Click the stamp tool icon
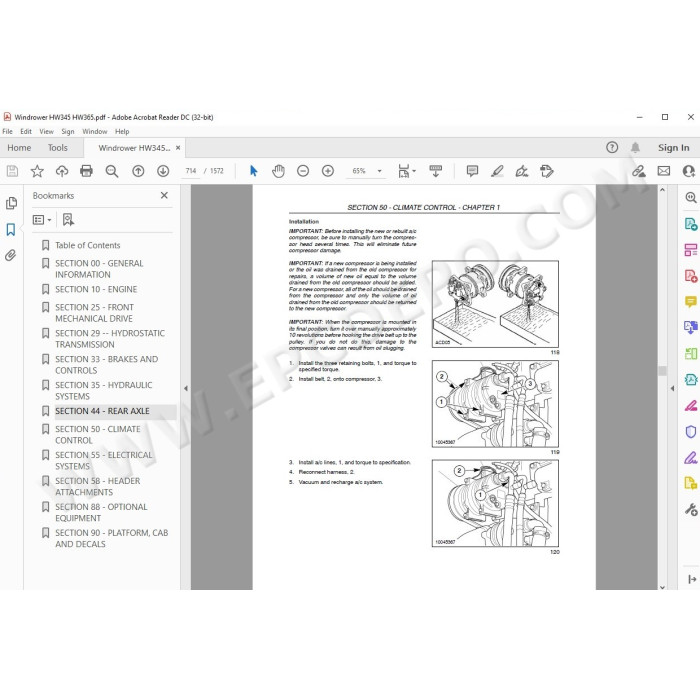The width and height of the screenshot is (700, 700). pos(546,171)
